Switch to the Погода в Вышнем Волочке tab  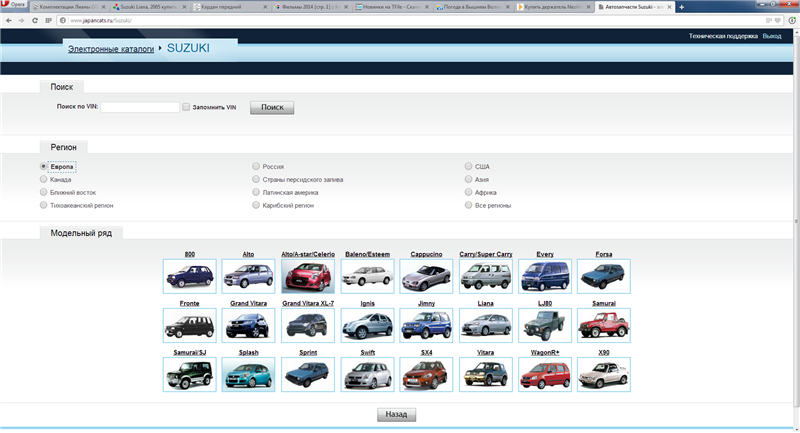[472, 7]
